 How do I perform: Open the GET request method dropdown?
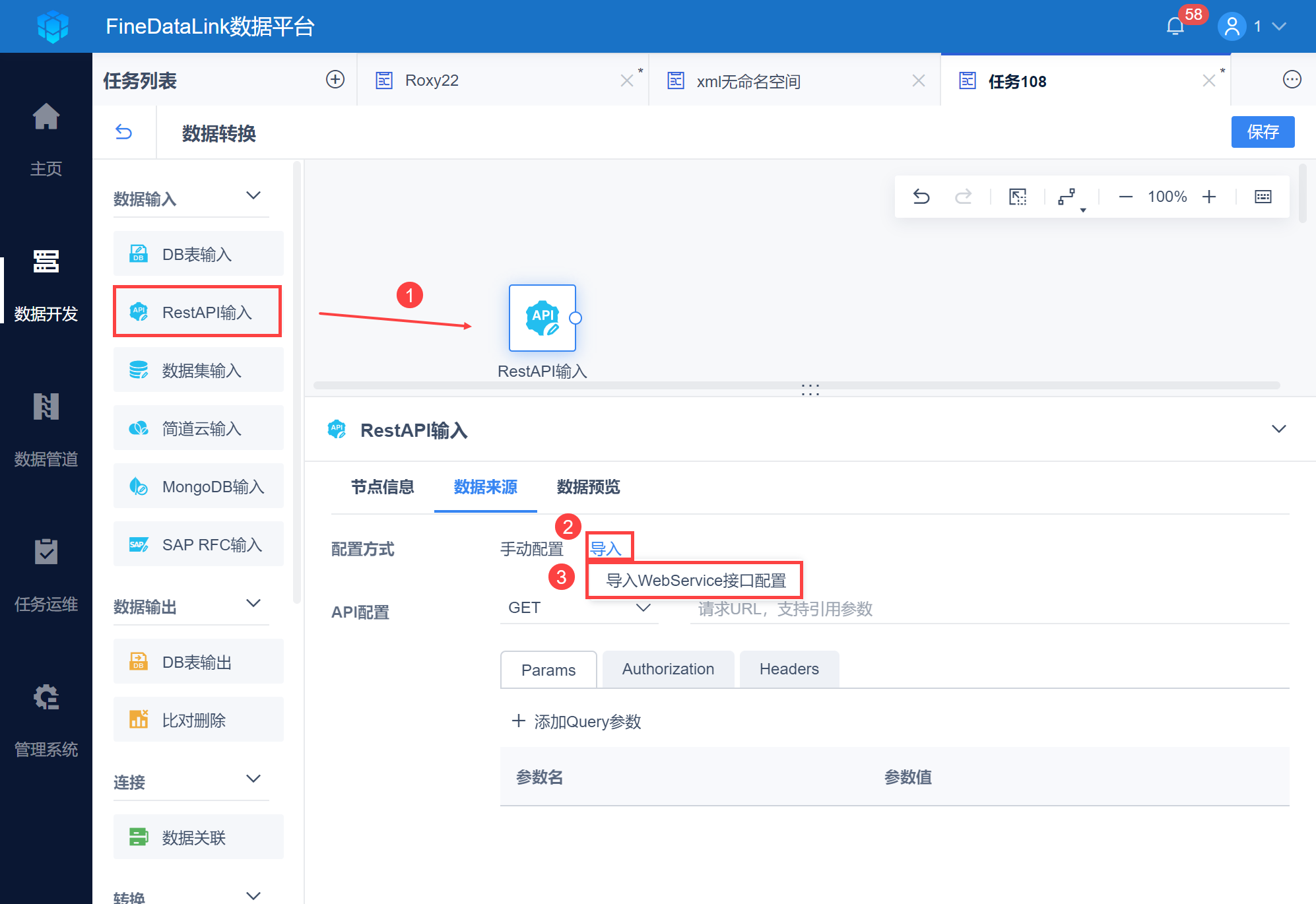click(x=579, y=608)
